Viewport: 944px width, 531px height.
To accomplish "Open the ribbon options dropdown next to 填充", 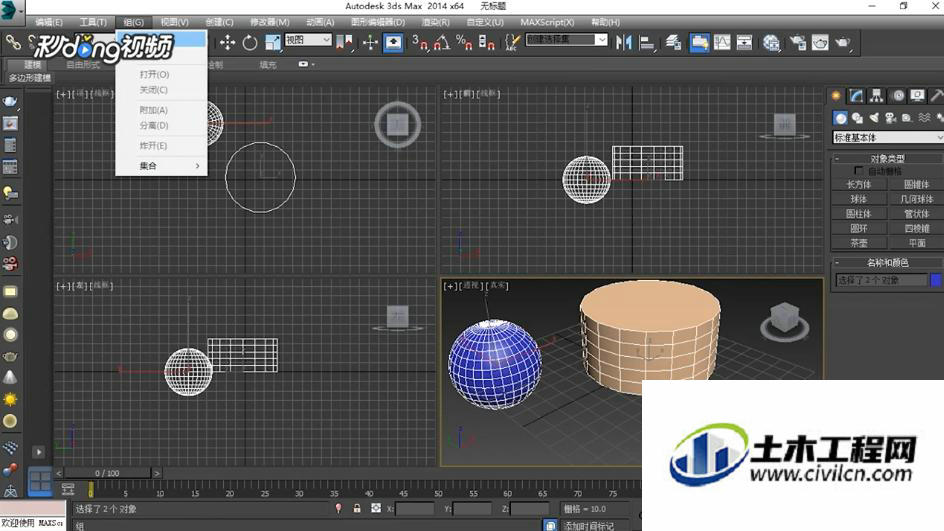I will click(306, 64).
